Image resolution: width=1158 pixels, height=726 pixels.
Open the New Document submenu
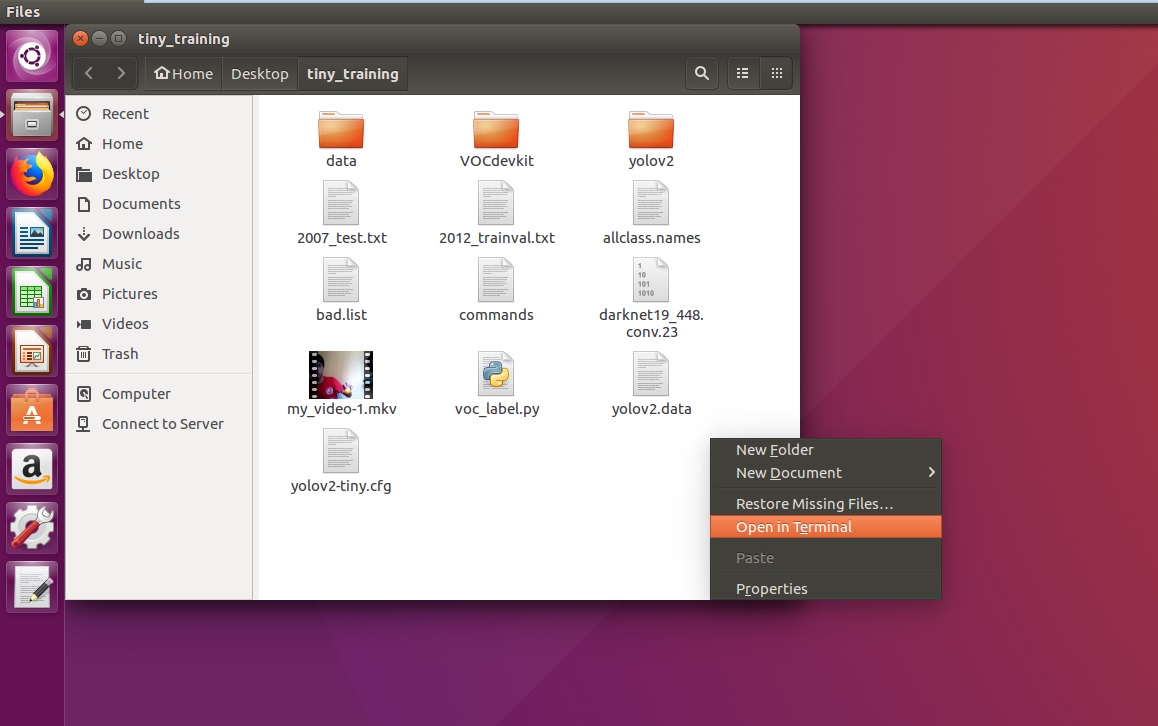click(x=826, y=473)
